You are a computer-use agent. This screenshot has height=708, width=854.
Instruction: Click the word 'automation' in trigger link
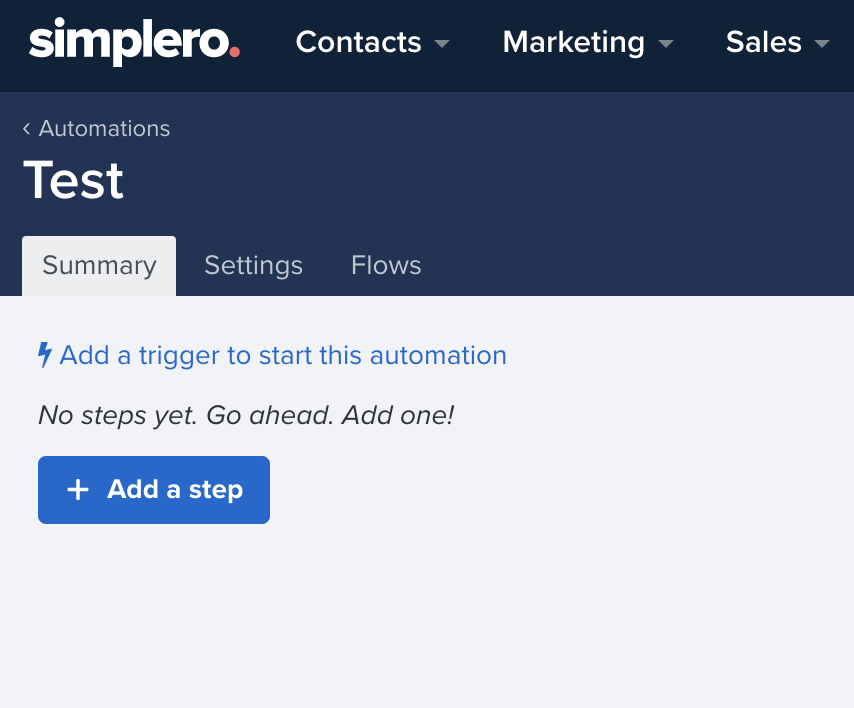pos(438,355)
